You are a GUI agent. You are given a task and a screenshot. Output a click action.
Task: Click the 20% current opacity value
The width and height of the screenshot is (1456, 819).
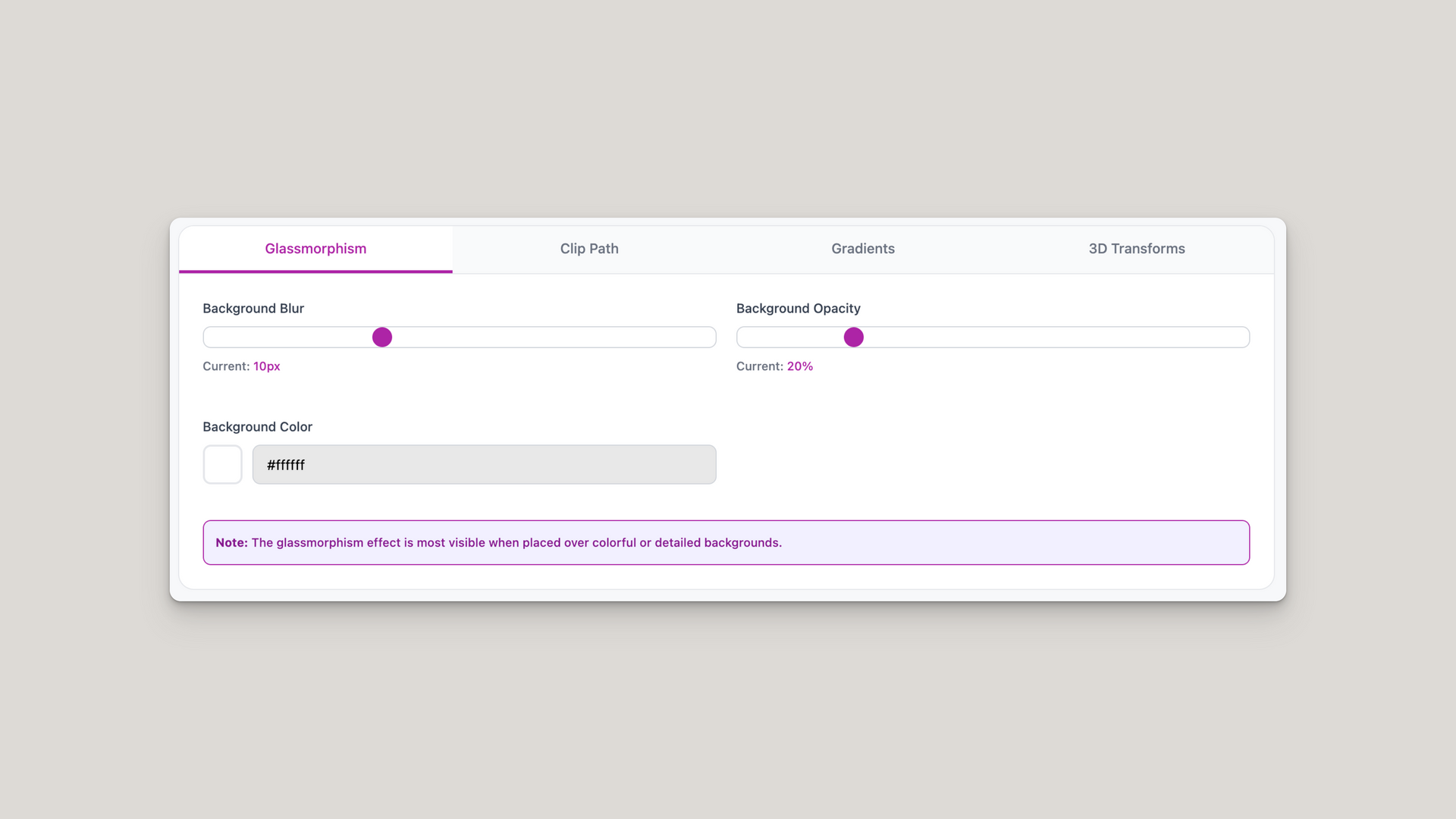tap(800, 366)
